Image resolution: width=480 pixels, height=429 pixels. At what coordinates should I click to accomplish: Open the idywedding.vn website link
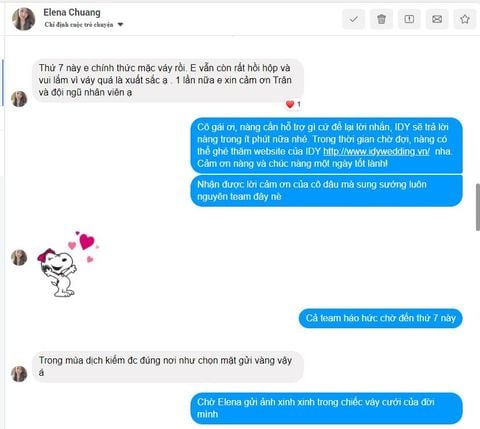coord(376,151)
